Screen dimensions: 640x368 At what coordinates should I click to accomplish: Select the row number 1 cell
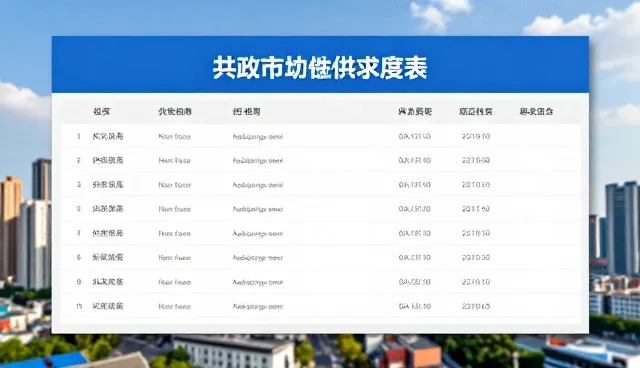(x=79, y=136)
